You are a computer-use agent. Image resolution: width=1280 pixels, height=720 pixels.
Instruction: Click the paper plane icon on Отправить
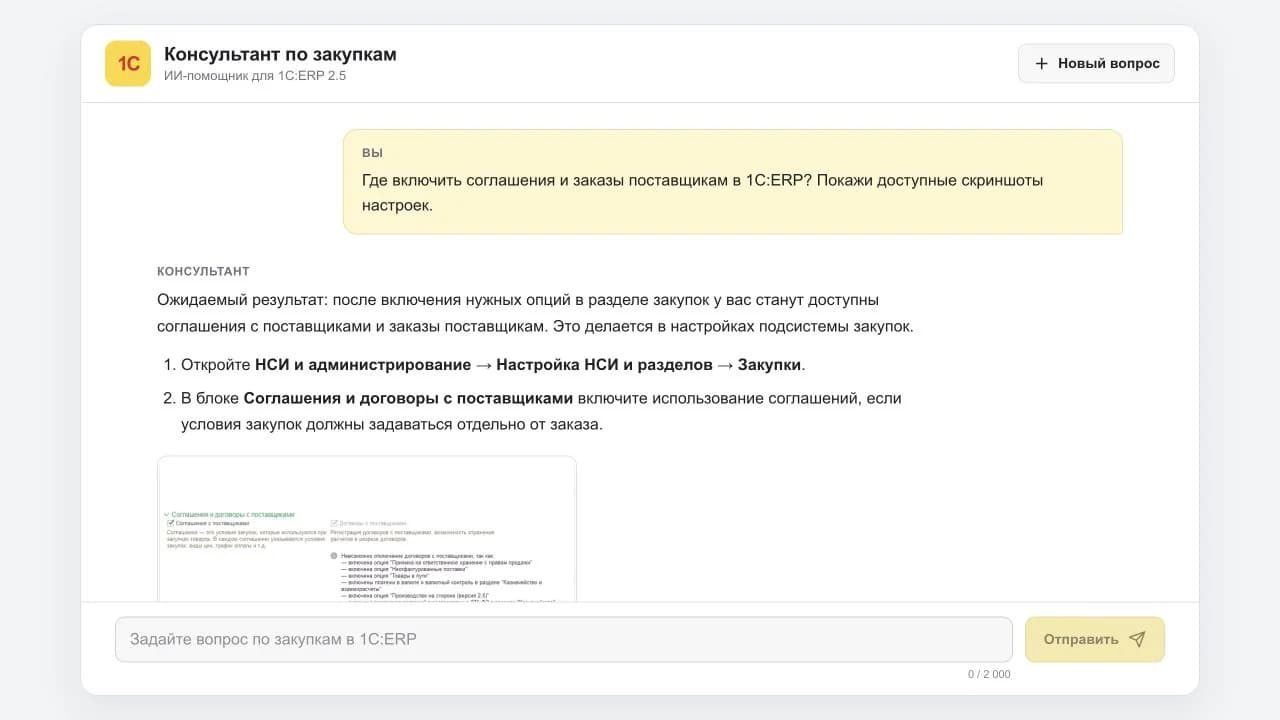(x=1137, y=639)
